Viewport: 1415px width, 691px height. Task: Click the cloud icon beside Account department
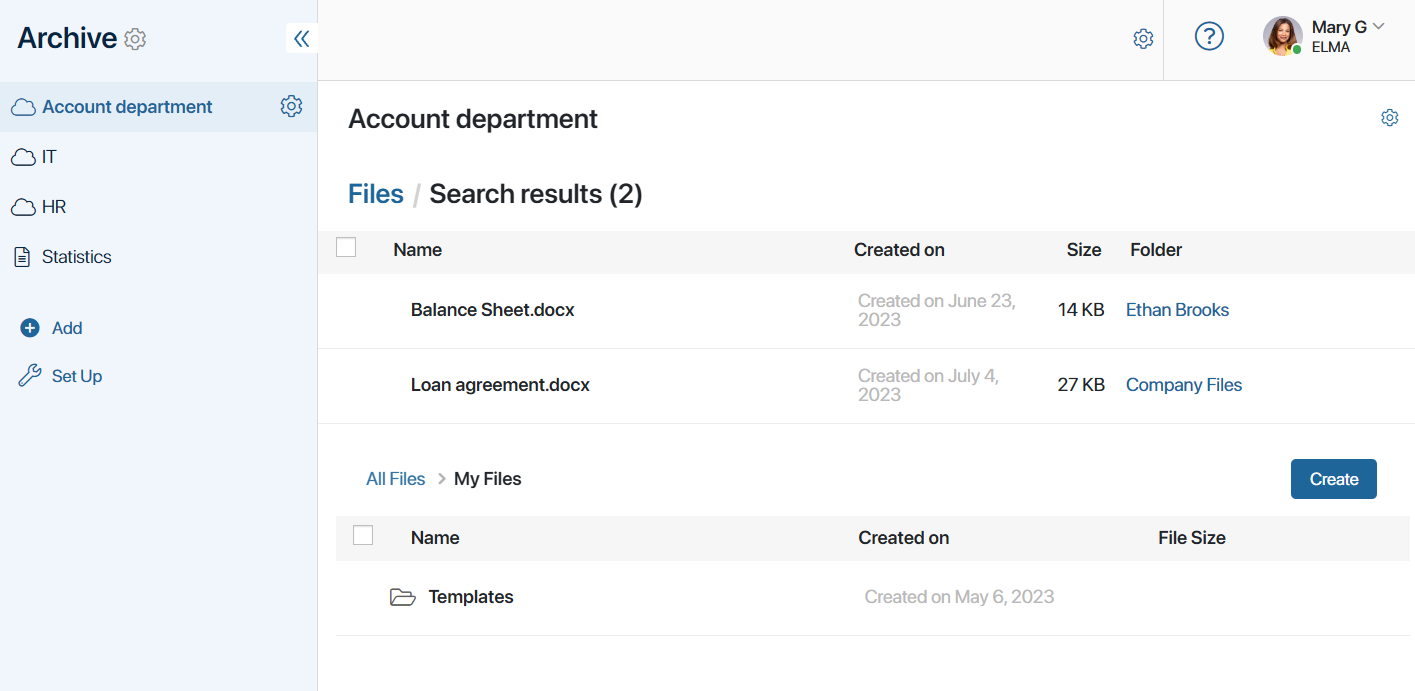pyautogui.click(x=23, y=107)
